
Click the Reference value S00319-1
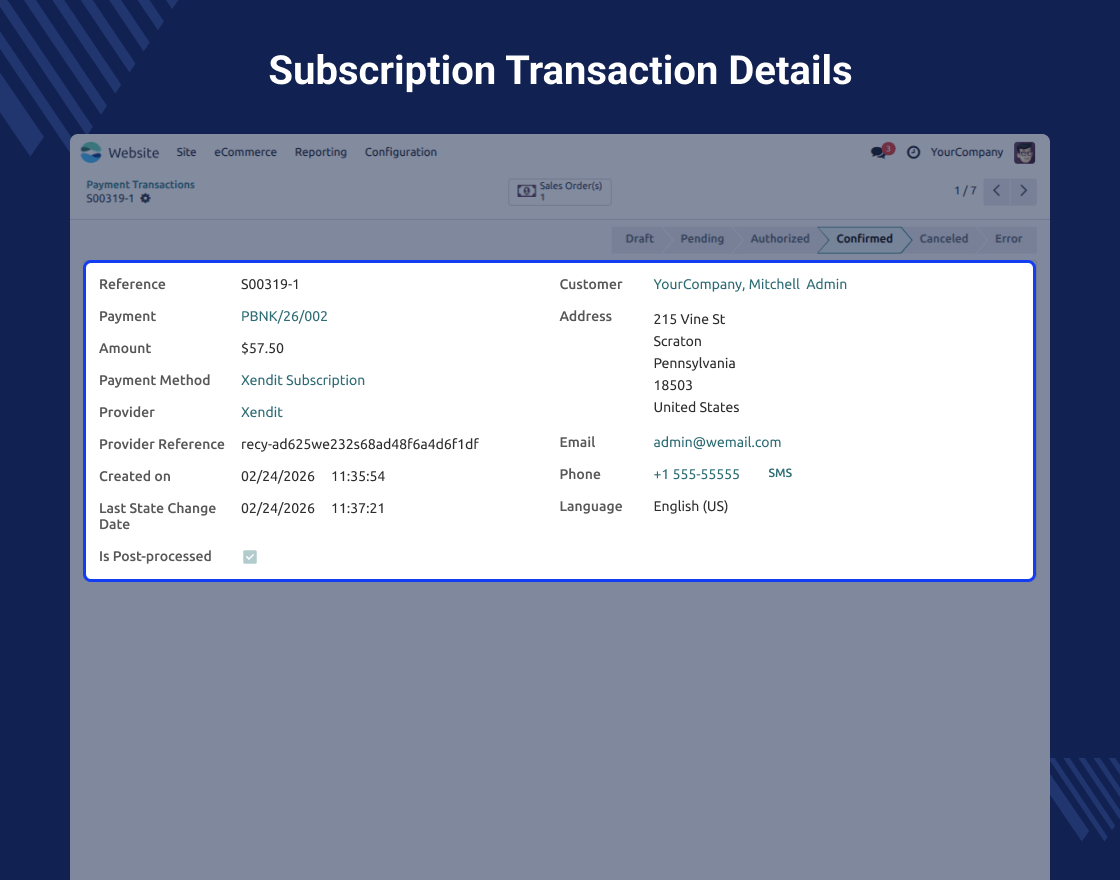[x=270, y=284]
